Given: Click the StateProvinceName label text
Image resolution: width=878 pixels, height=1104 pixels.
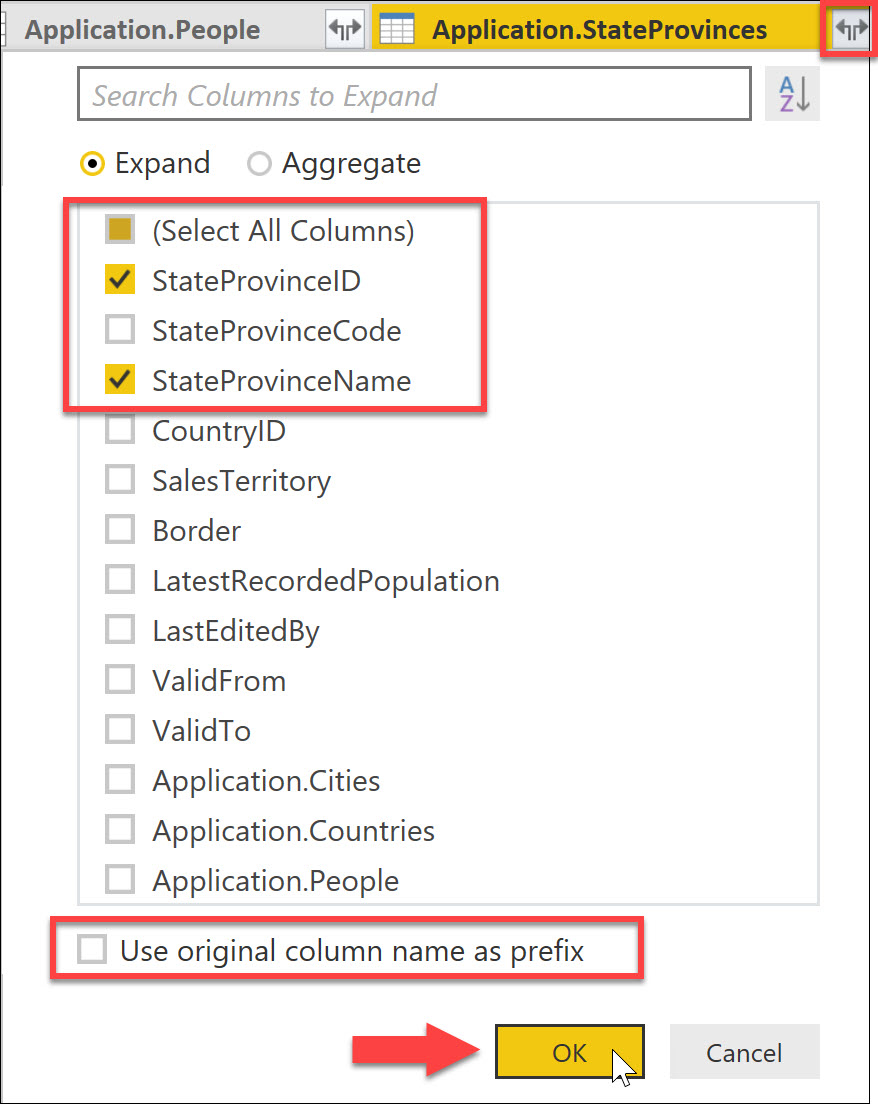Looking at the screenshot, I should click(x=282, y=381).
